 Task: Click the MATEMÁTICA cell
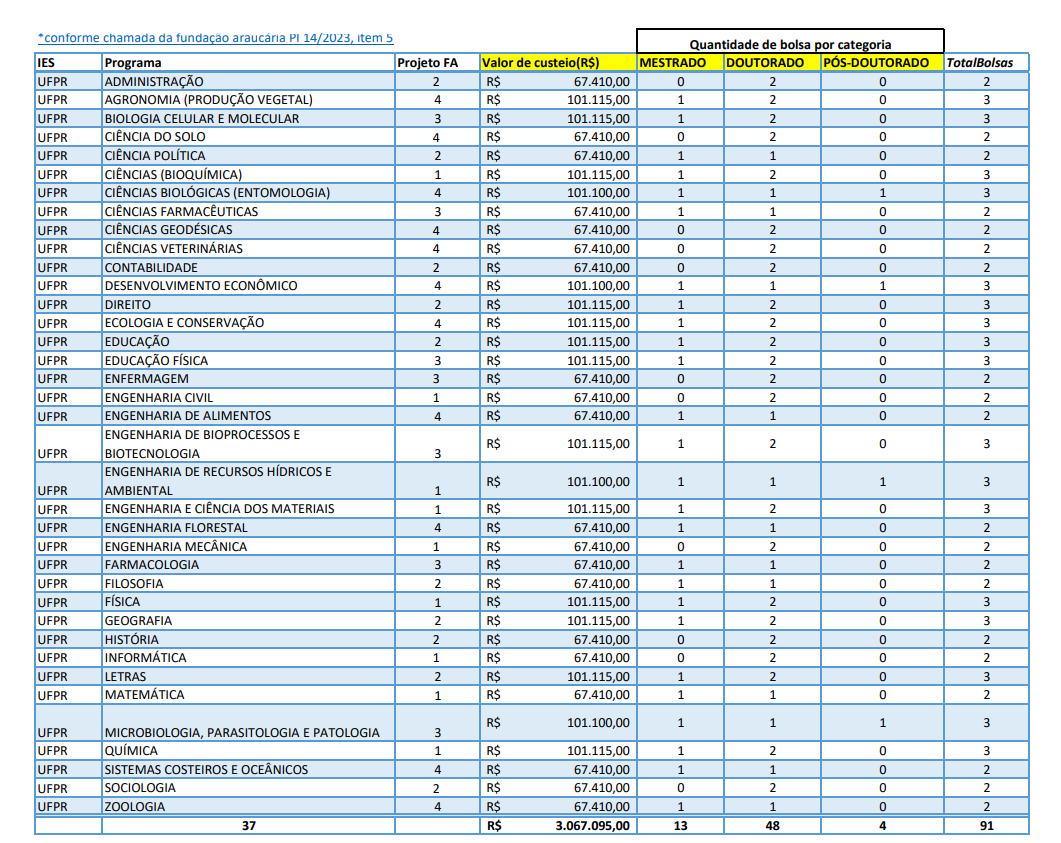pos(248,695)
